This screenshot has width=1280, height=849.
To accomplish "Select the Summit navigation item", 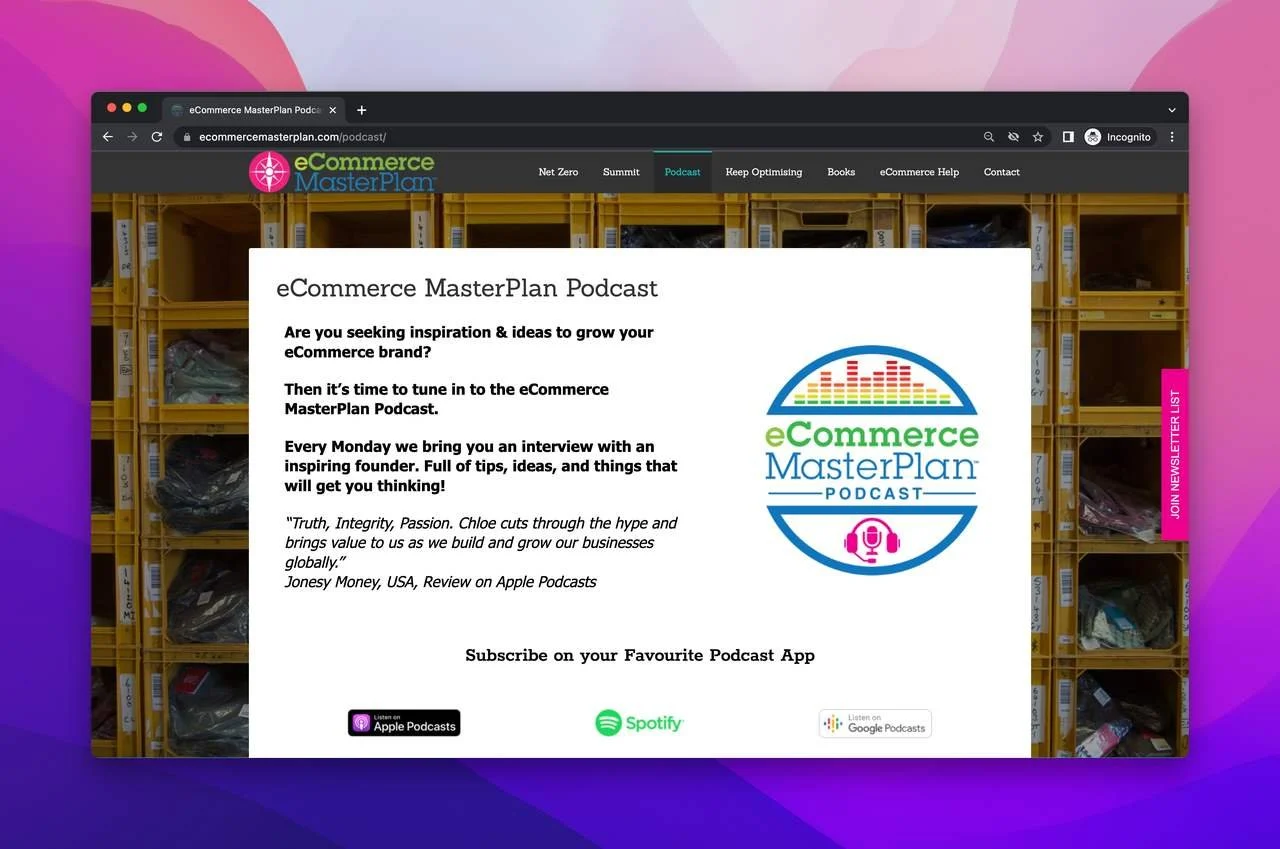I will click(x=621, y=172).
